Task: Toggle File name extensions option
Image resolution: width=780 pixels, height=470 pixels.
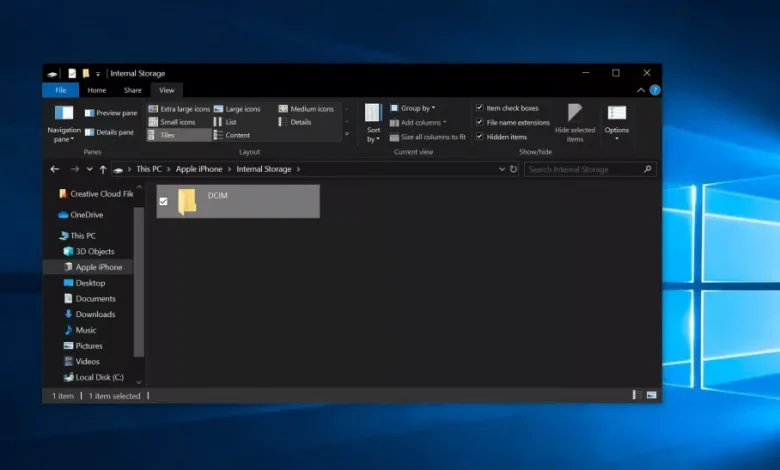Action: tap(513, 122)
